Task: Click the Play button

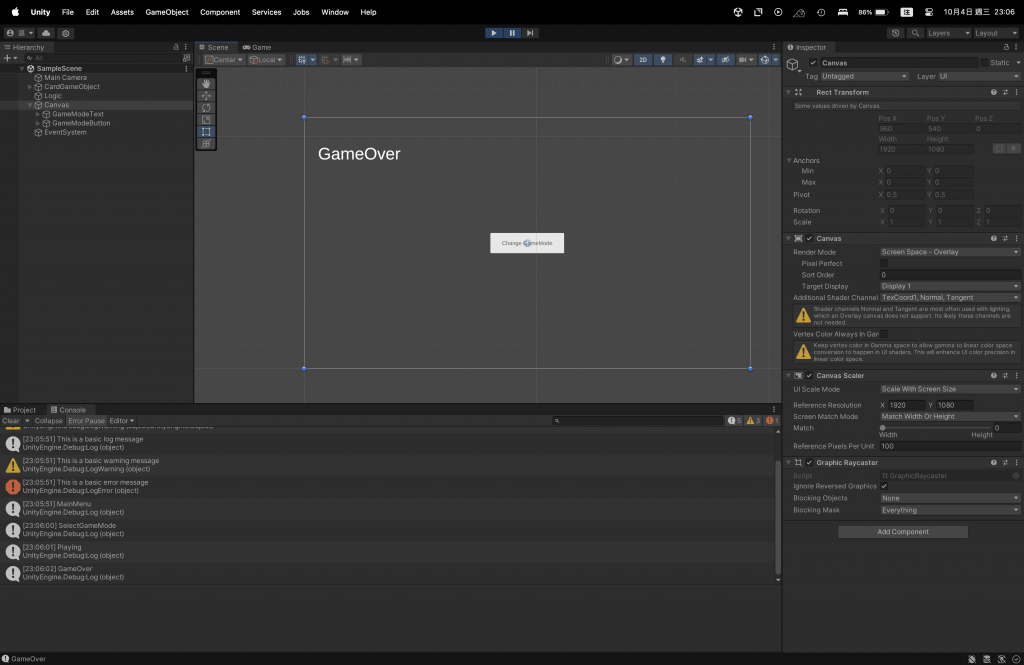Action: [494, 33]
